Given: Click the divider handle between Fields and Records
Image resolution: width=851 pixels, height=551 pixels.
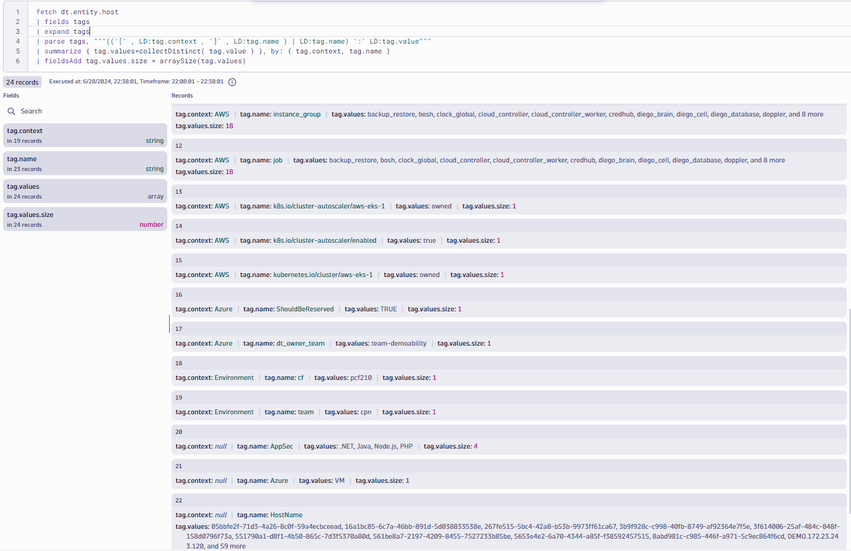Looking at the screenshot, I should (x=169, y=324).
